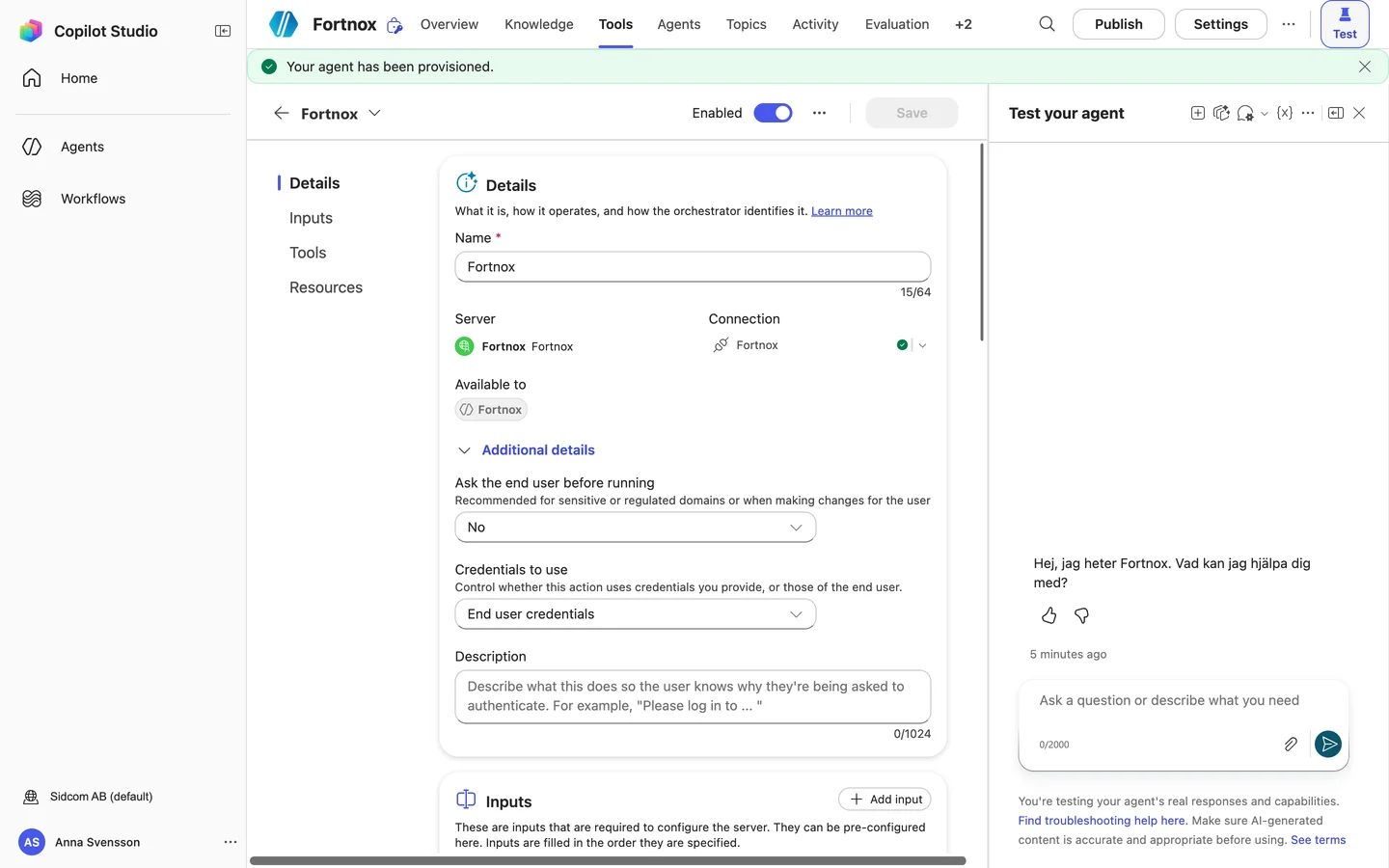
Task: Switch to the Knowledge tab
Action: 539,24
